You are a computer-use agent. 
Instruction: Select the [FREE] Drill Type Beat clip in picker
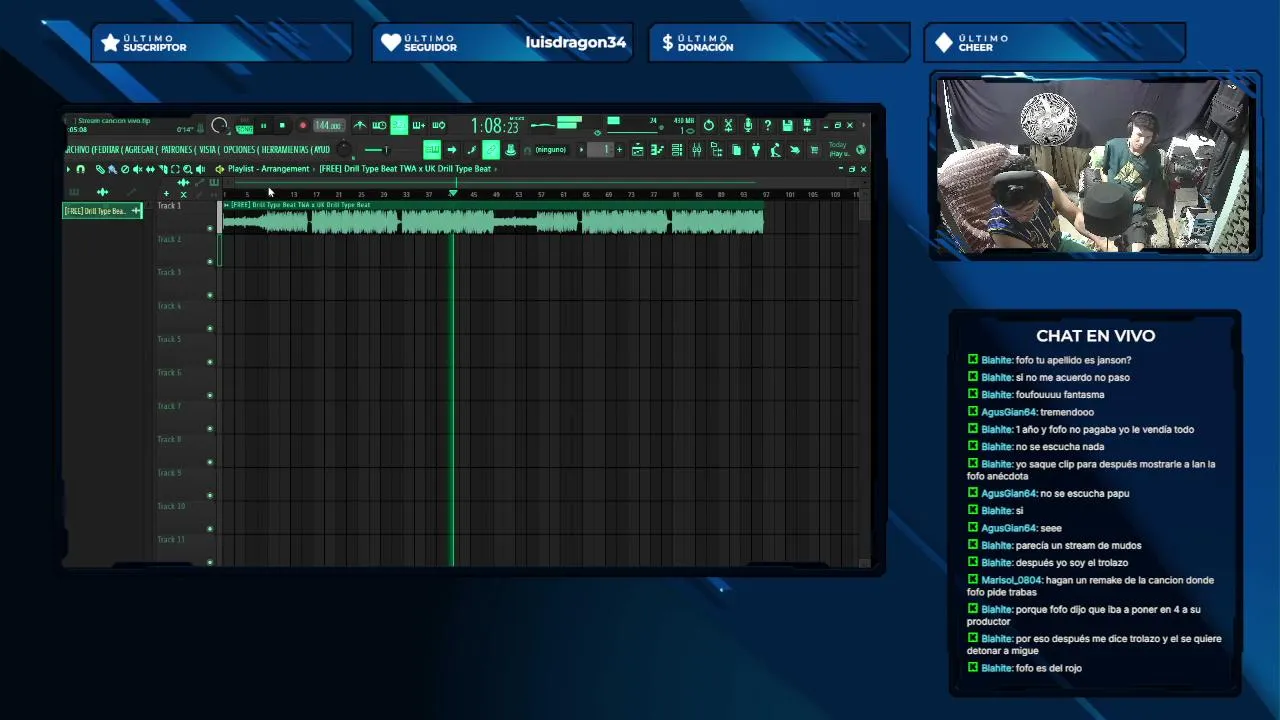[x=102, y=211]
